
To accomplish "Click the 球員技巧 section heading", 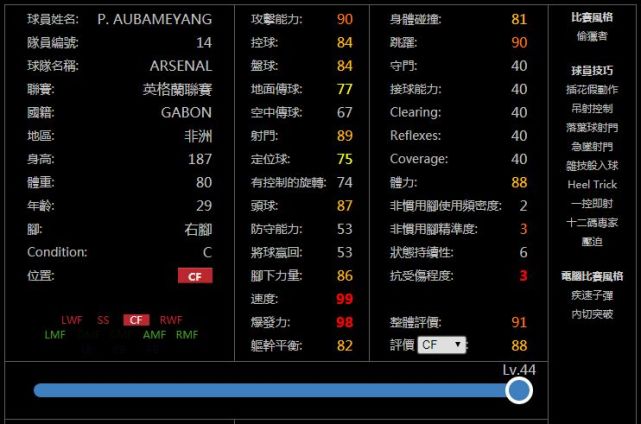I will tap(592, 71).
